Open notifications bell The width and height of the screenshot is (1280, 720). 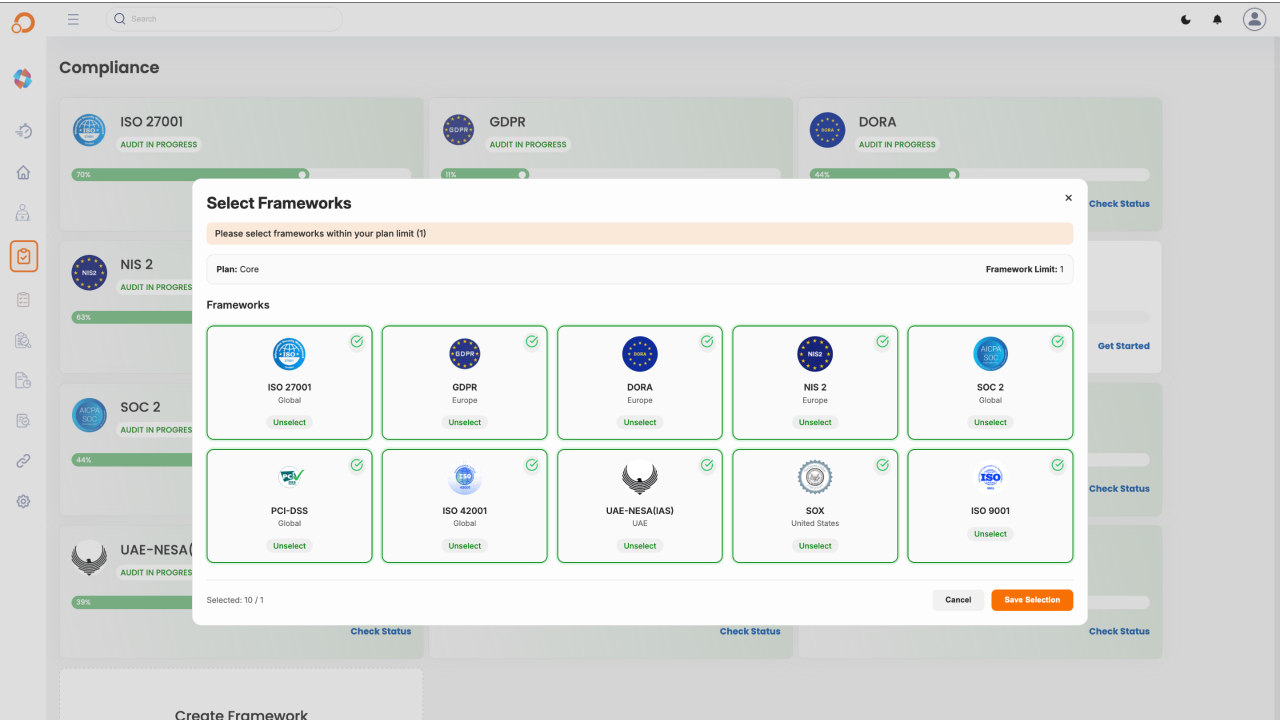click(x=1217, y=19)
